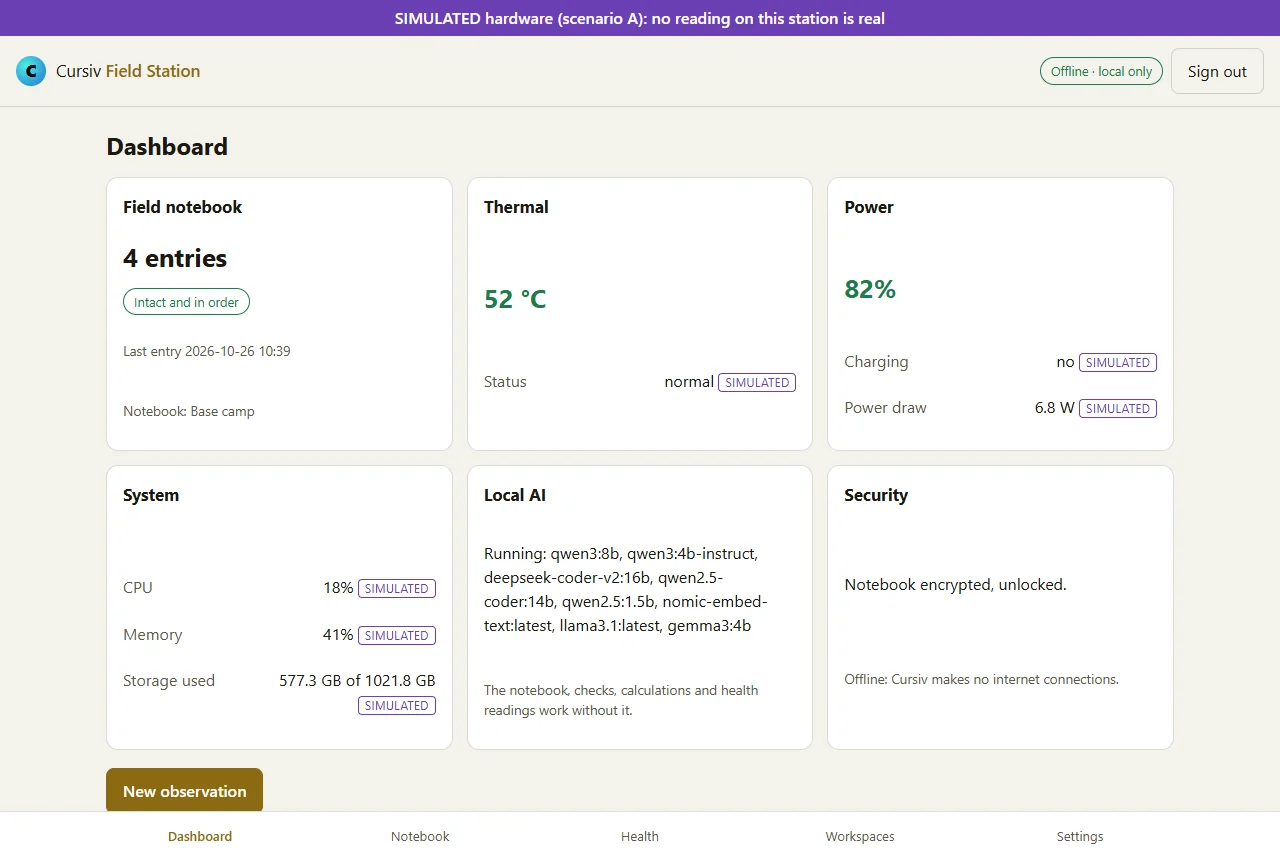Click the SIMULATED tag in Charging row

coord(1118,362)
